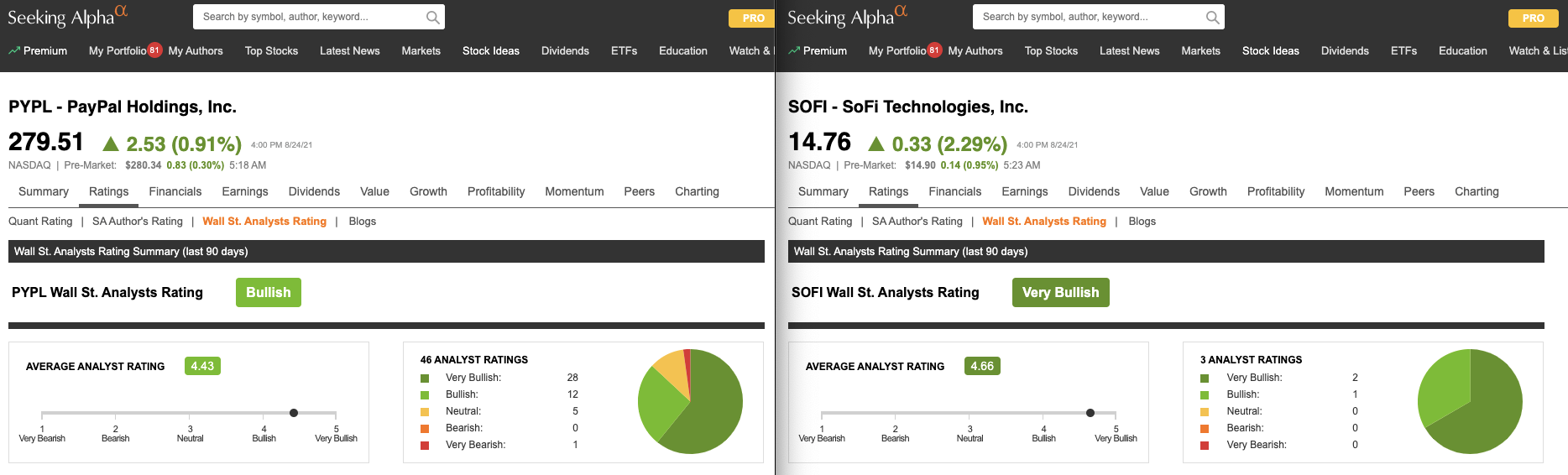Image resolution: width=1568 pixels, height=475 pixels.
Task: Open PYPL Blogs link
Action: click(x=363, y=221)
